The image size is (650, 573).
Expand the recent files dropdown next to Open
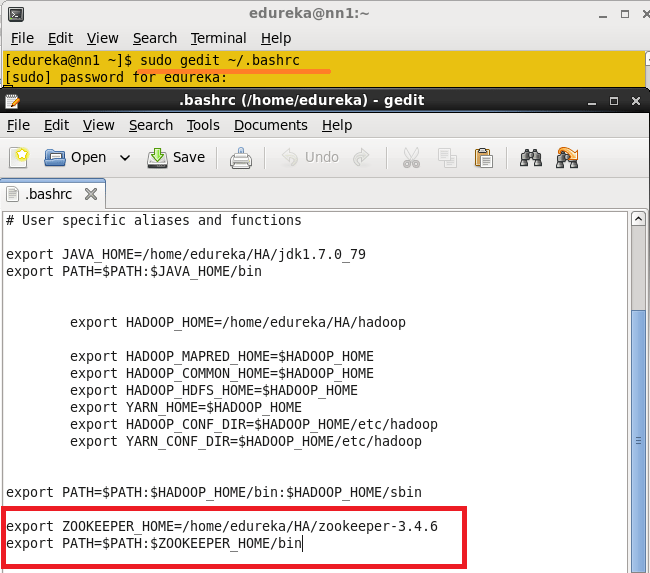click(x=124, y=158)
